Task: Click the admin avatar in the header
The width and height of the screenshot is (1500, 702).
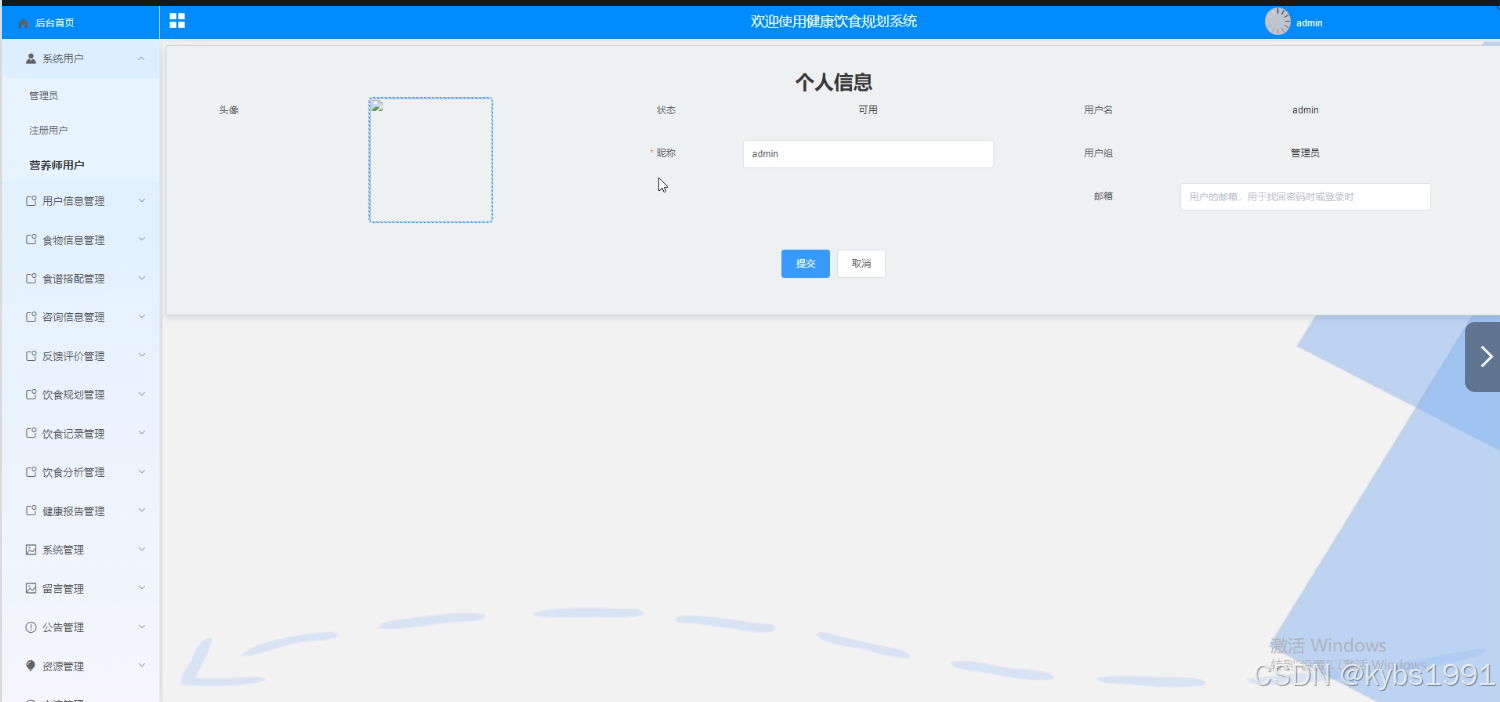Action: tap(1278, 21)
